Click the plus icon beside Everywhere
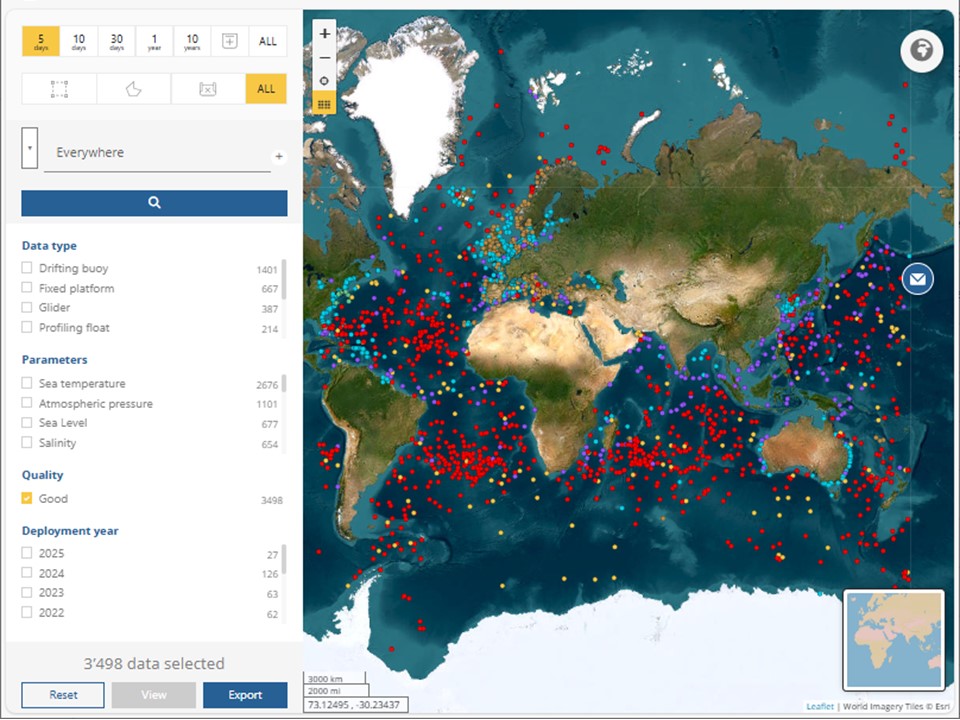Image resolution: width=960 pixels, height=720 pixels. click(279, 157)
